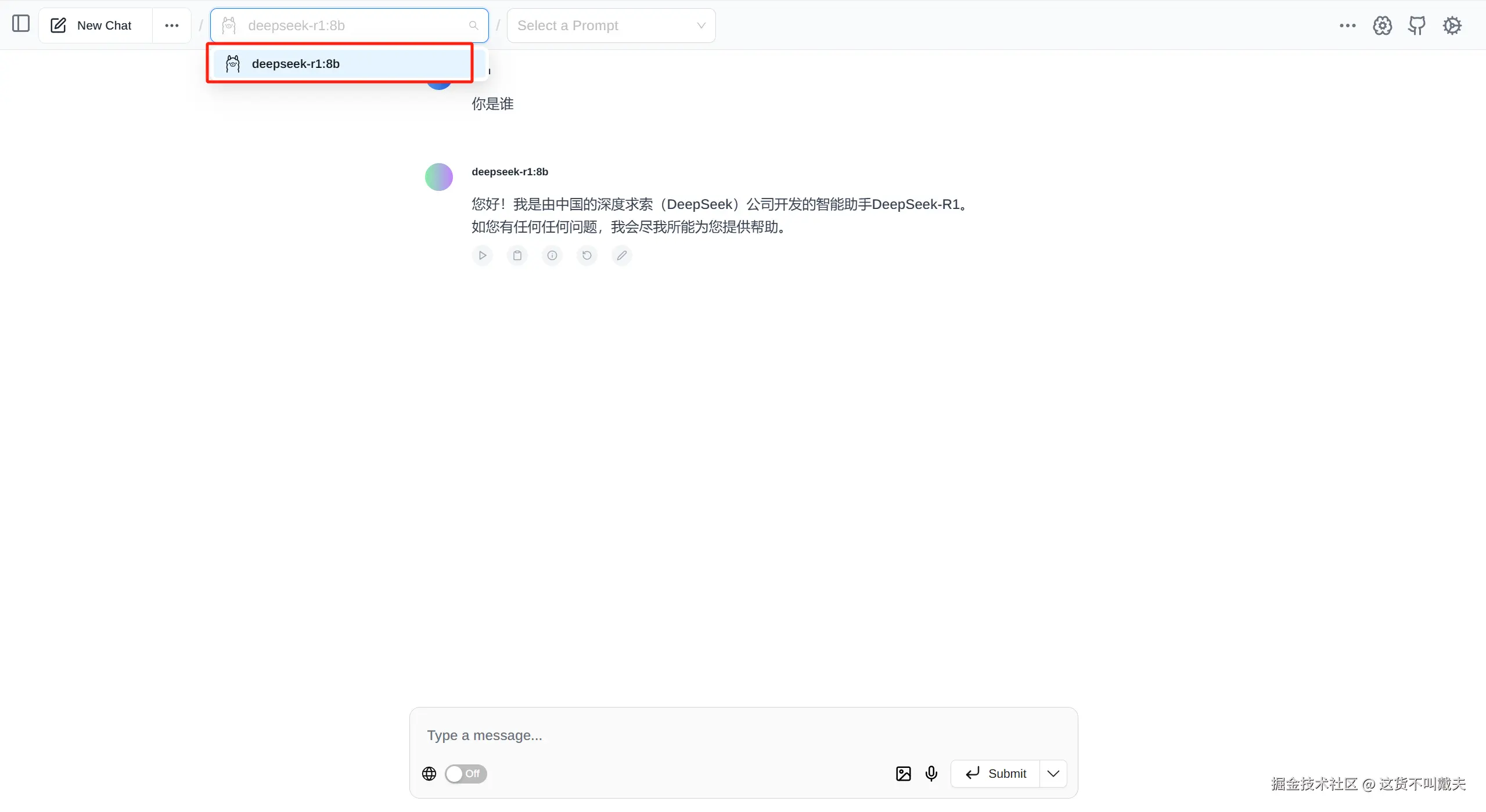Image resolution: width=1486 pixels, height=812 pixels.
Task: Play the response aloud with the play icon
Action: 482,255
